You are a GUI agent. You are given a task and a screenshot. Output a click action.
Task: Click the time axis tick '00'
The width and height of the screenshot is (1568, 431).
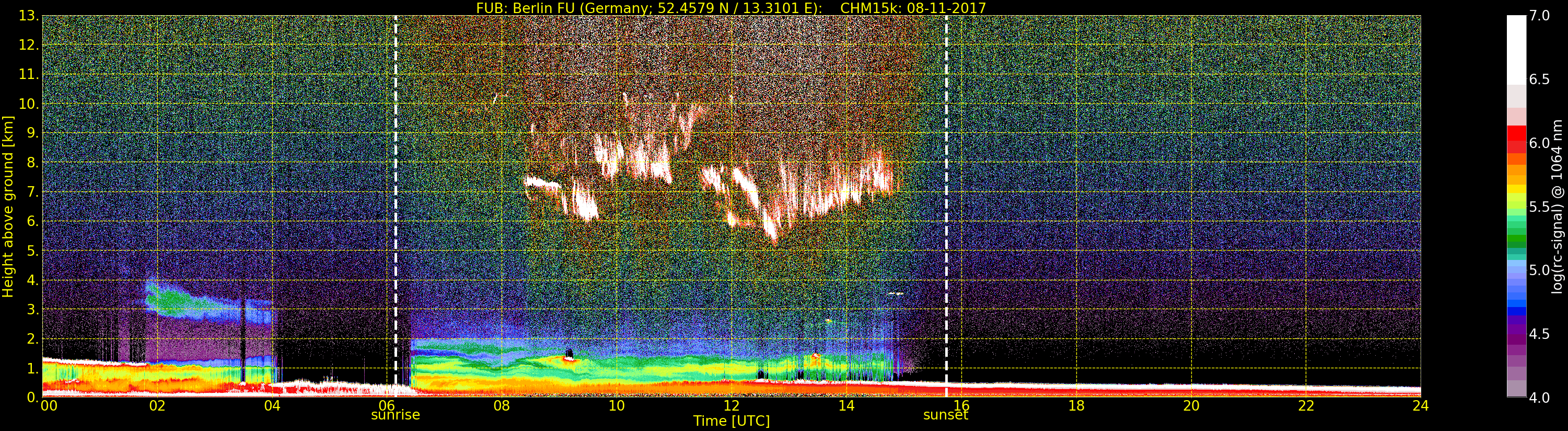[x=49, y=405]
